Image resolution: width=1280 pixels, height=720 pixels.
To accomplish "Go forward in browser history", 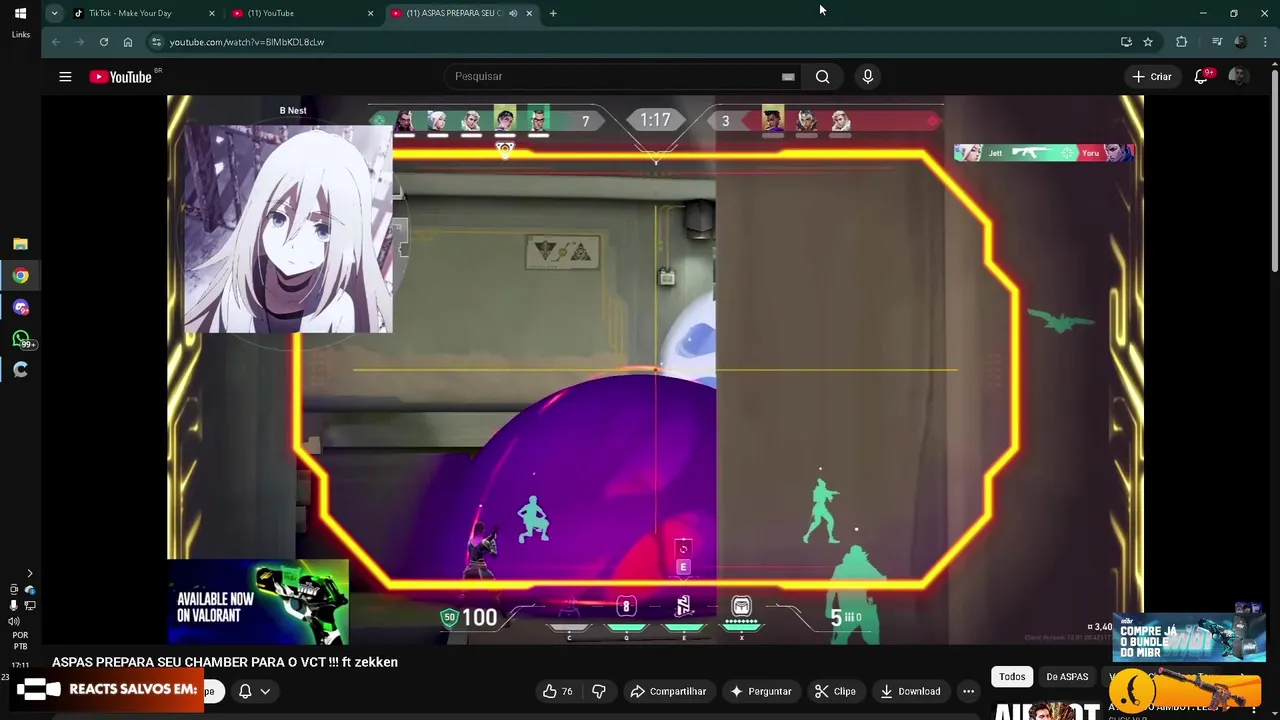I will pyautogui.click(x=80, y=42).
